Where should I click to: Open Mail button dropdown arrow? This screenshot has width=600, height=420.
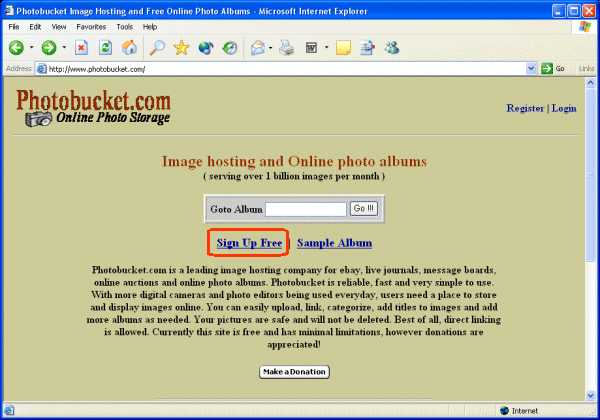(271, 48)
